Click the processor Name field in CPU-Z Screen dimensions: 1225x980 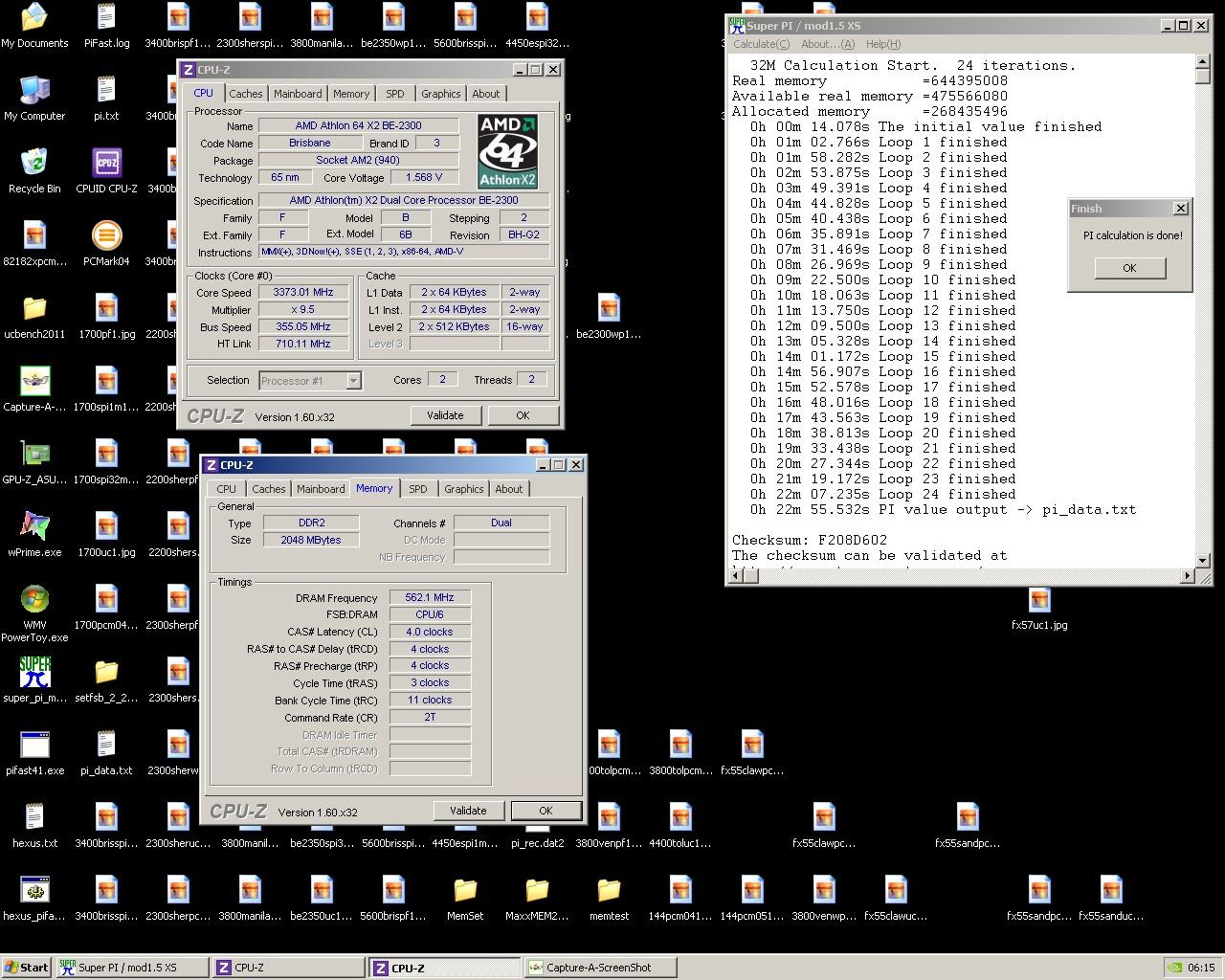click(x=358, y=125)
